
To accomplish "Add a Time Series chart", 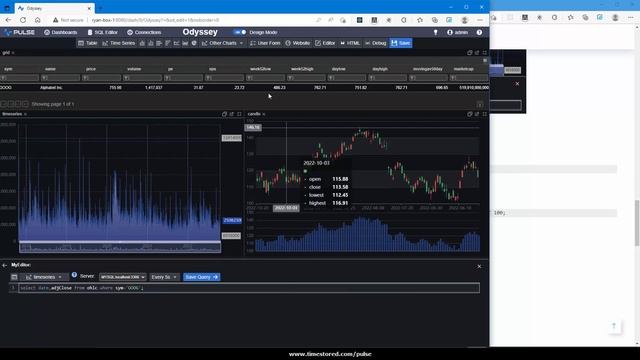I will coord(118,43).
